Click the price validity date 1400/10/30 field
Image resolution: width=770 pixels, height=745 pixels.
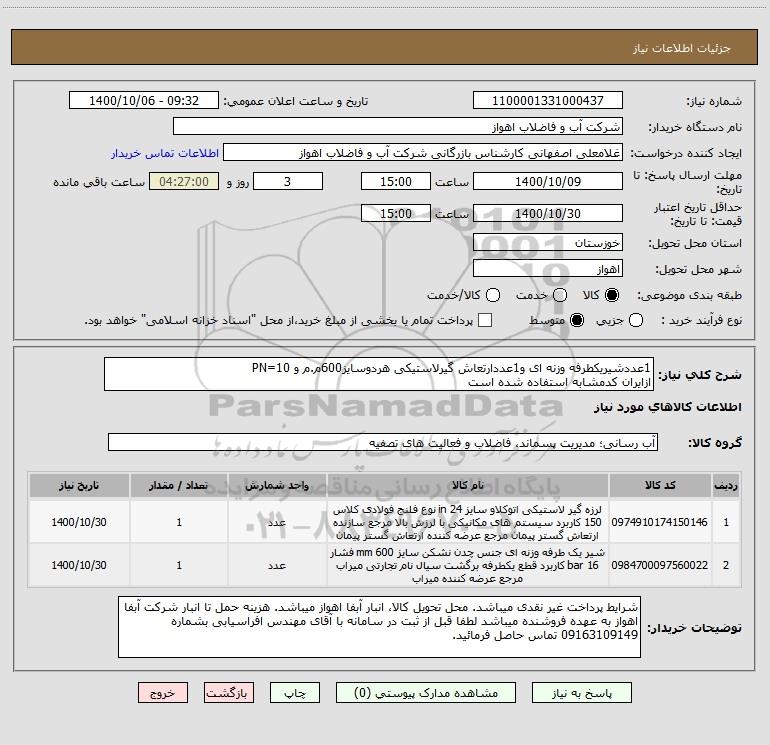tap(548, 214)
